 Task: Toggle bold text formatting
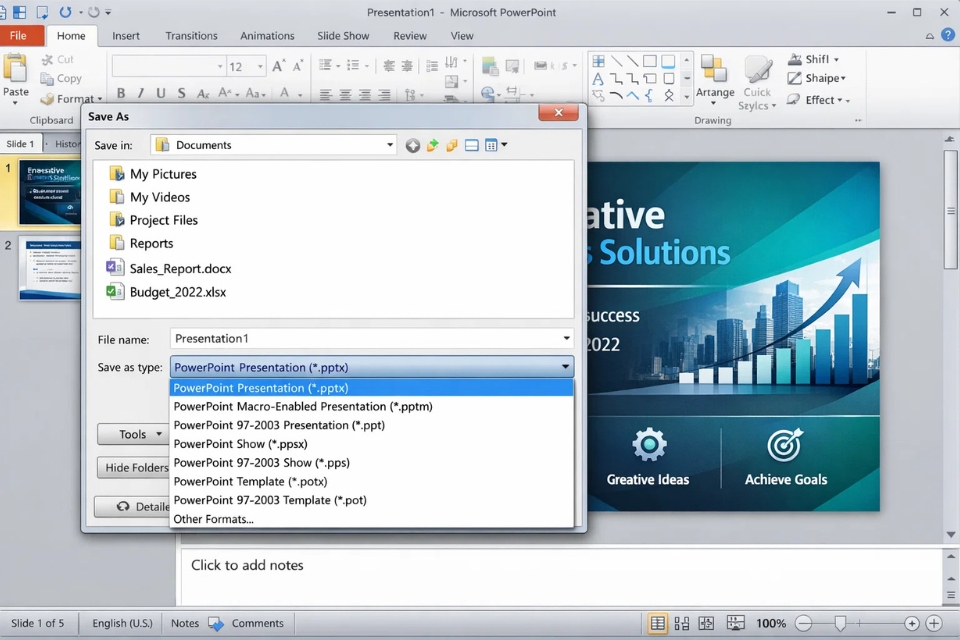pyautogui.click(x=120, y=93)
